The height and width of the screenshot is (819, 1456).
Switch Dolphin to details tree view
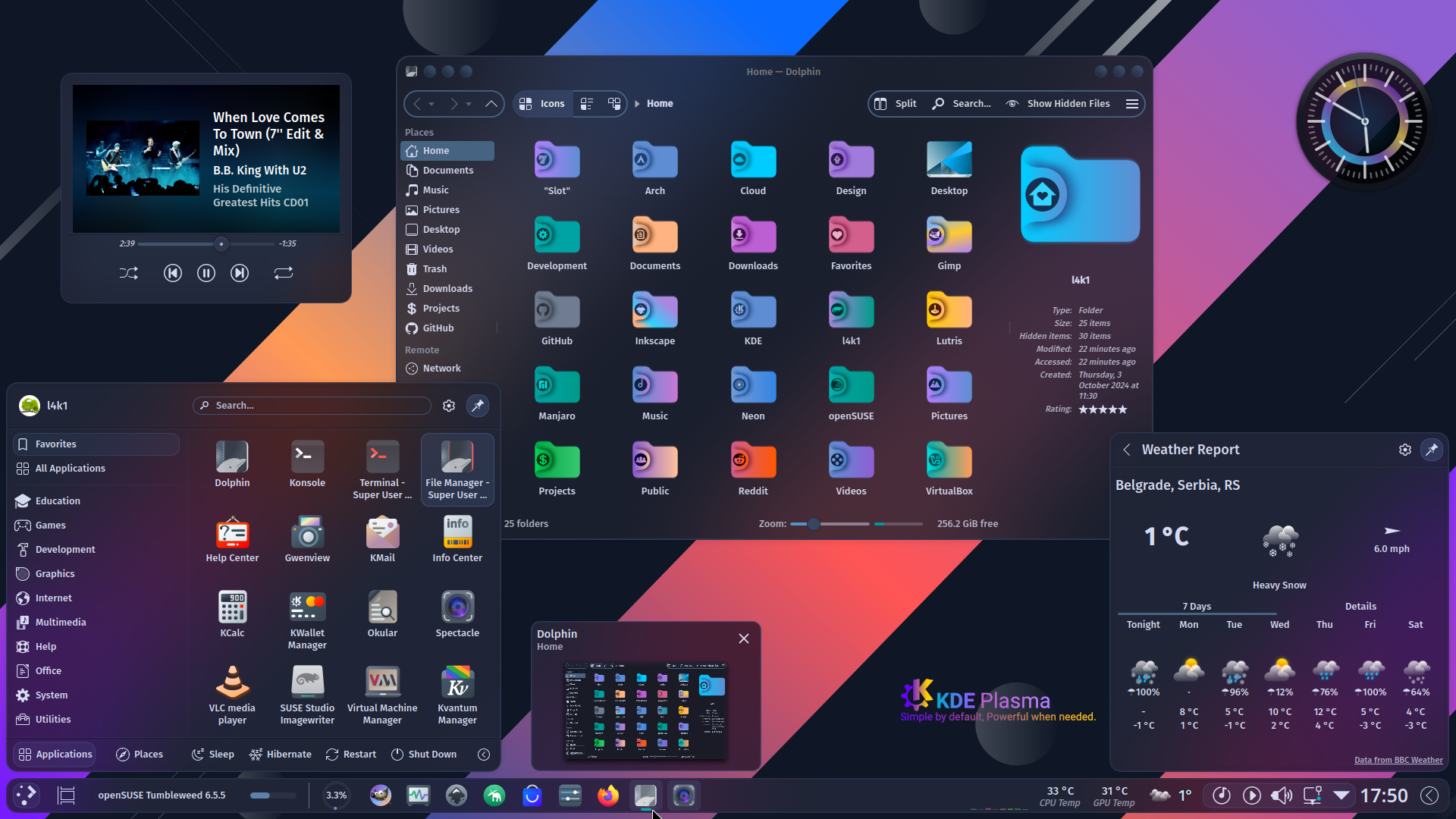point(614,104)
